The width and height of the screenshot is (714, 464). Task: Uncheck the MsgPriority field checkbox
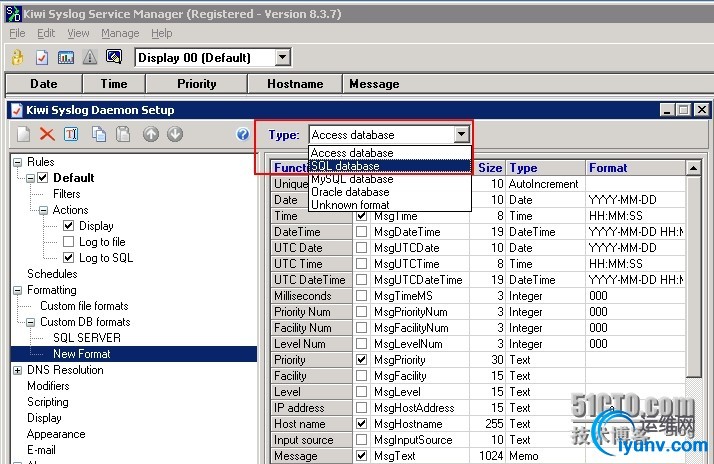tap(362, 360)
